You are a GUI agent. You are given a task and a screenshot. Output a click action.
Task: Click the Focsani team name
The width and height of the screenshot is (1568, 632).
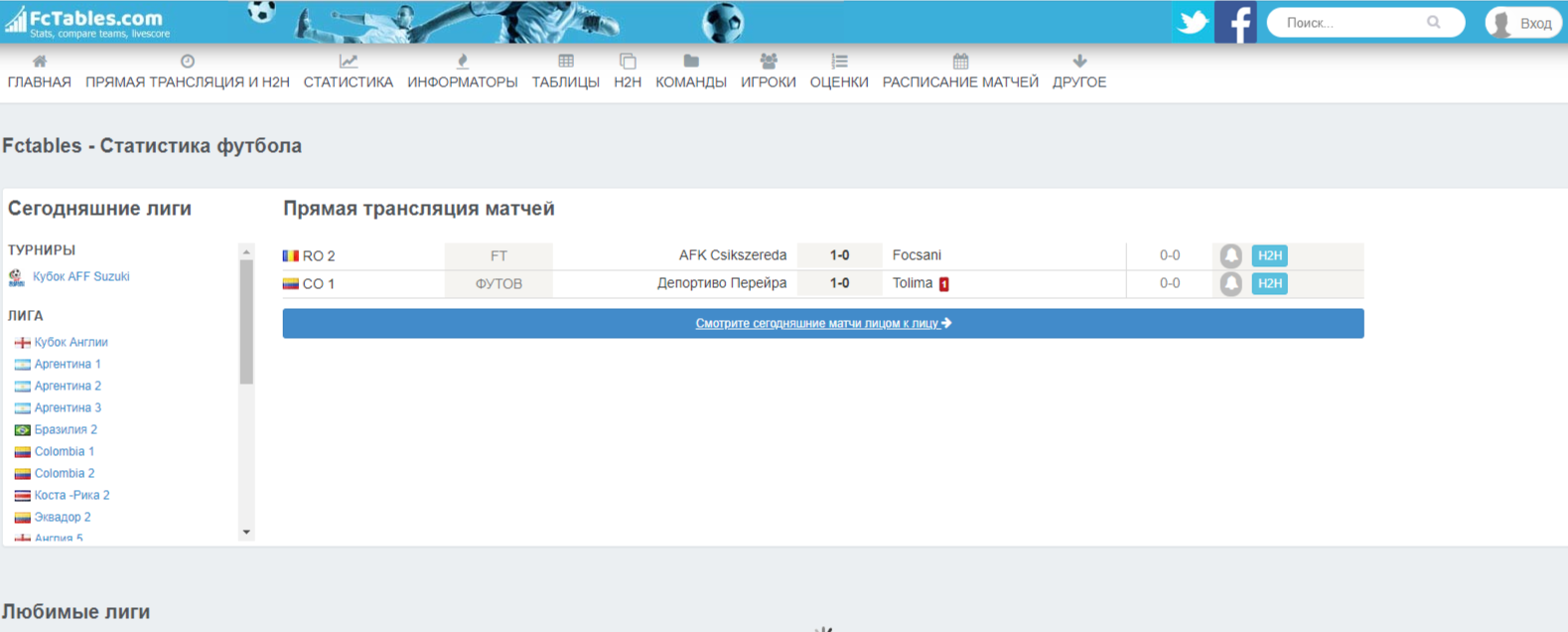click(x=917, y=255)
